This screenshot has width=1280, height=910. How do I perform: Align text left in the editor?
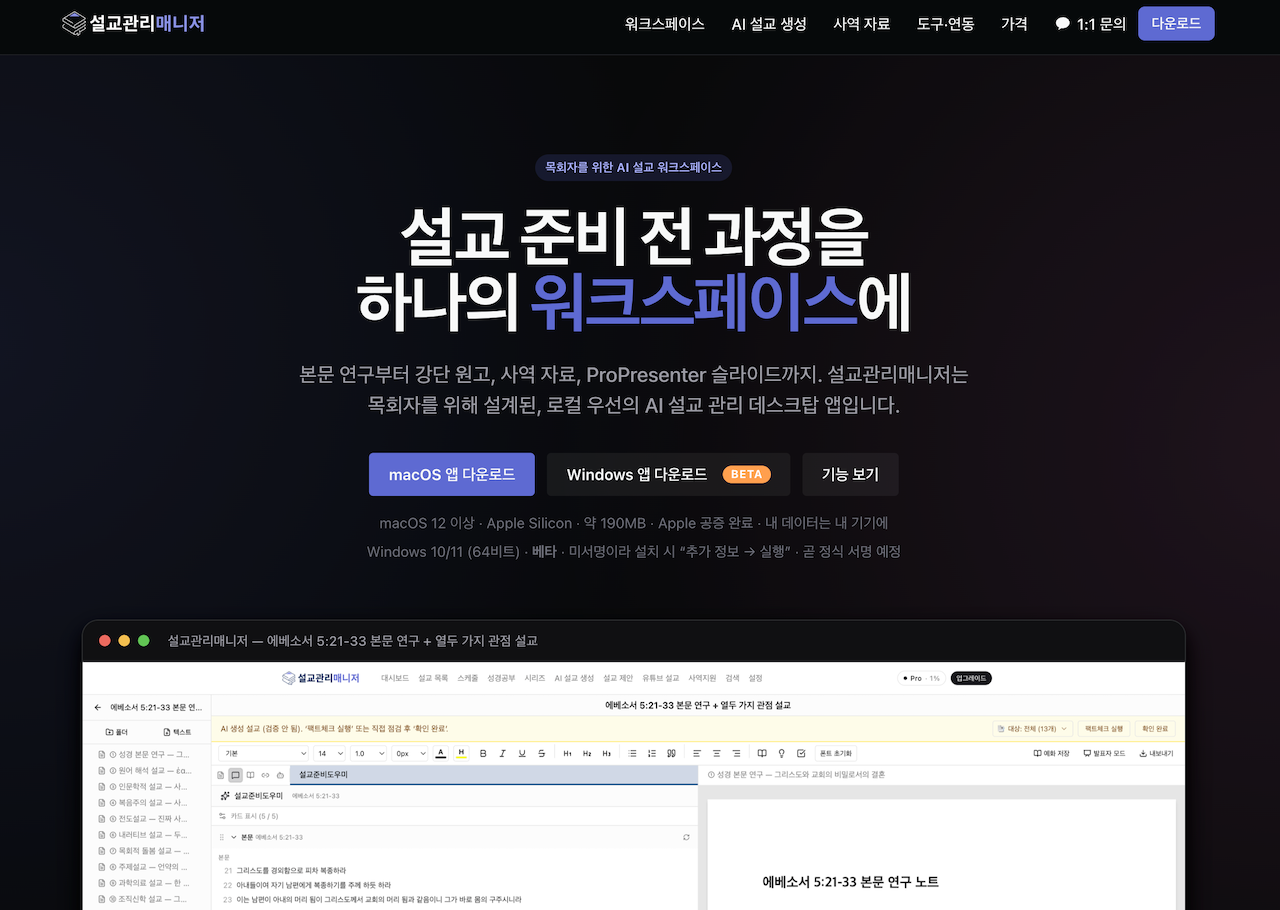click(x=698, y=753)
